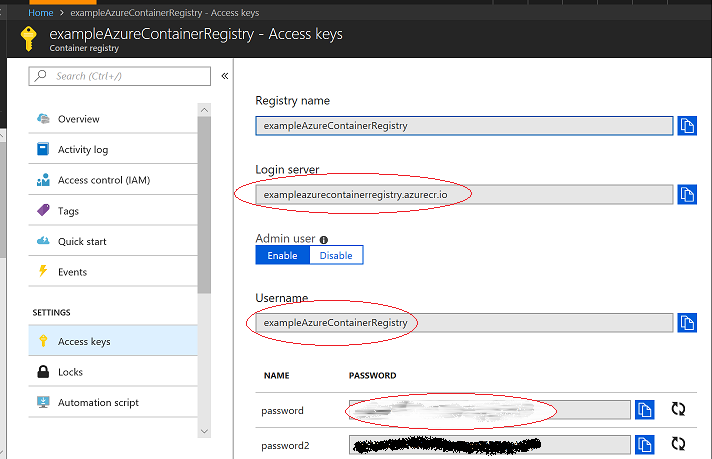Copy the Username value
Image resolution: width=712 pixels, height=459 pixels.
coord(687,323)
